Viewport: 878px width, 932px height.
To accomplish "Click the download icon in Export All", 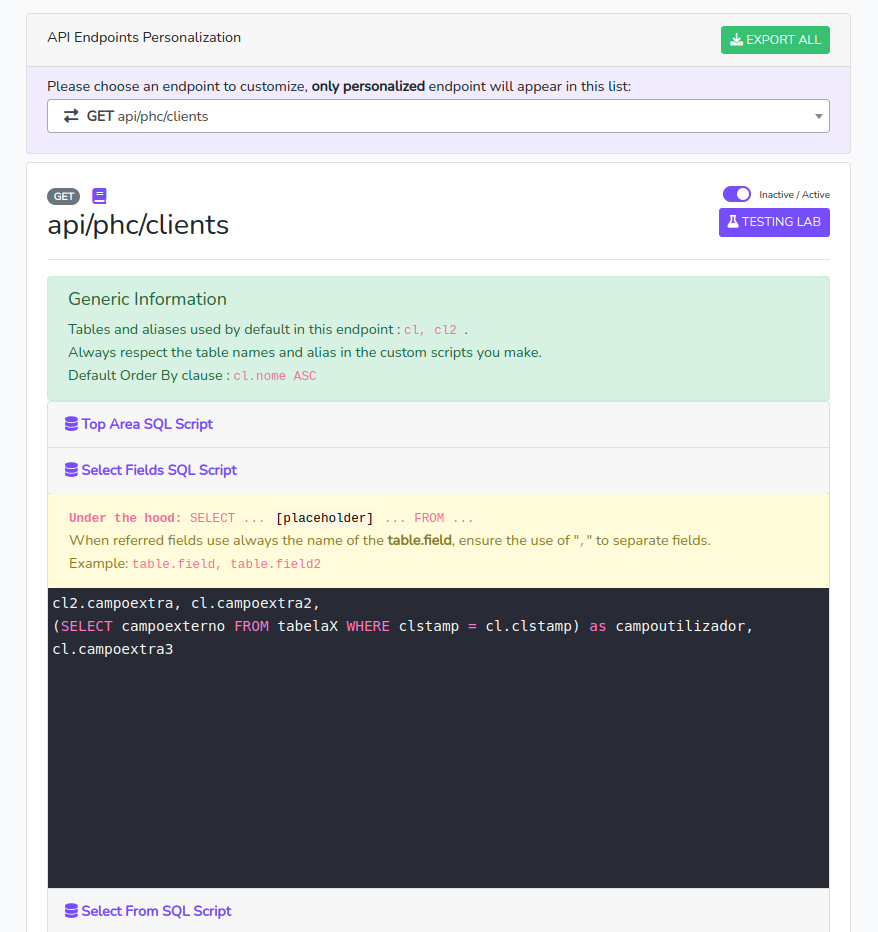I will (736, 40).
